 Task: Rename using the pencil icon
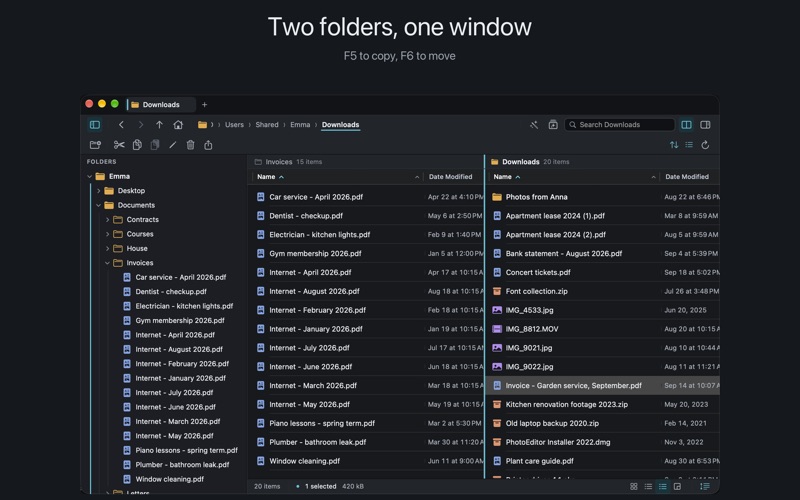(x=172, y=145)
